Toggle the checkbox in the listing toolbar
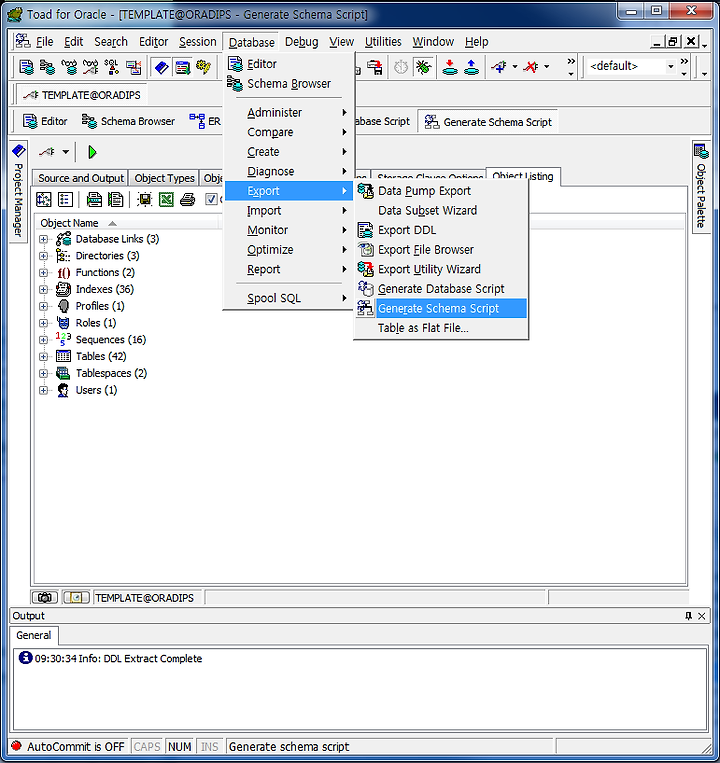The height and width of the screenshot is (763, 720). pos(211,199)
